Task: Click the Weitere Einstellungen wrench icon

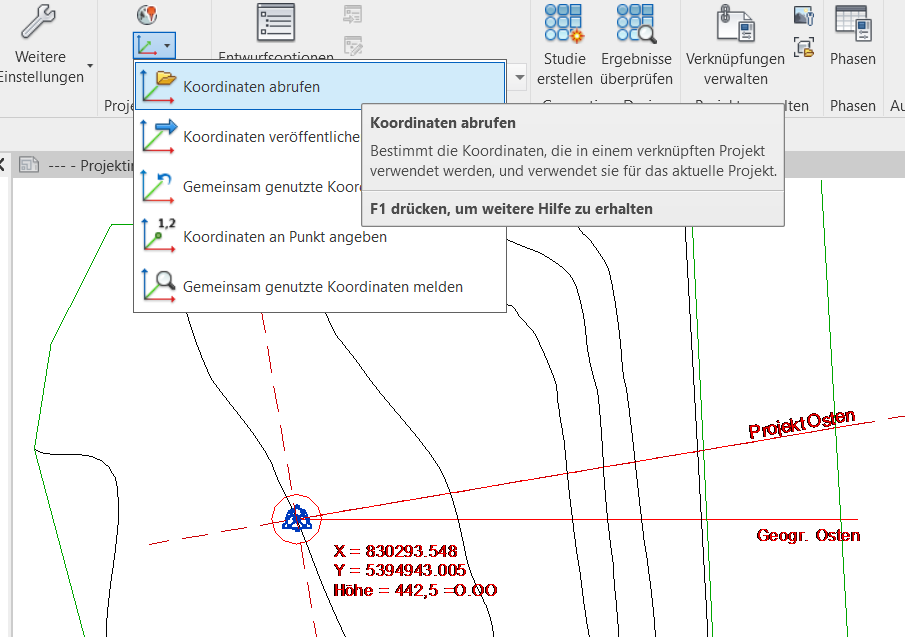Action: 39,22
